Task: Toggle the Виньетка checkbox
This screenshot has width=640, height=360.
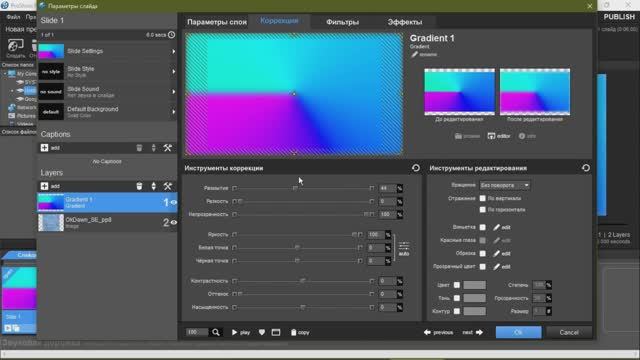Action: coord(482,227)
